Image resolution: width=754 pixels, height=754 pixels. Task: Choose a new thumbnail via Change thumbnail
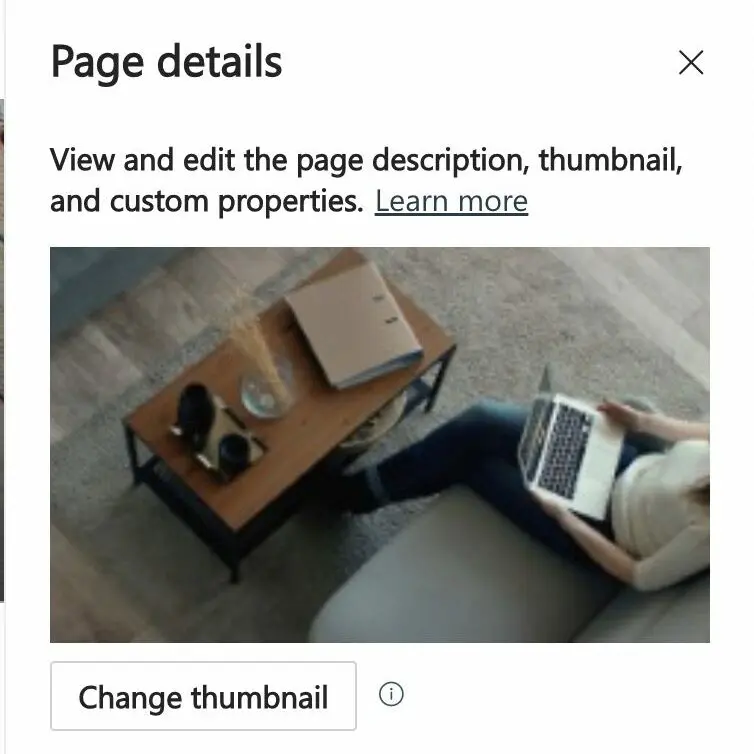[x=203, y=696]
